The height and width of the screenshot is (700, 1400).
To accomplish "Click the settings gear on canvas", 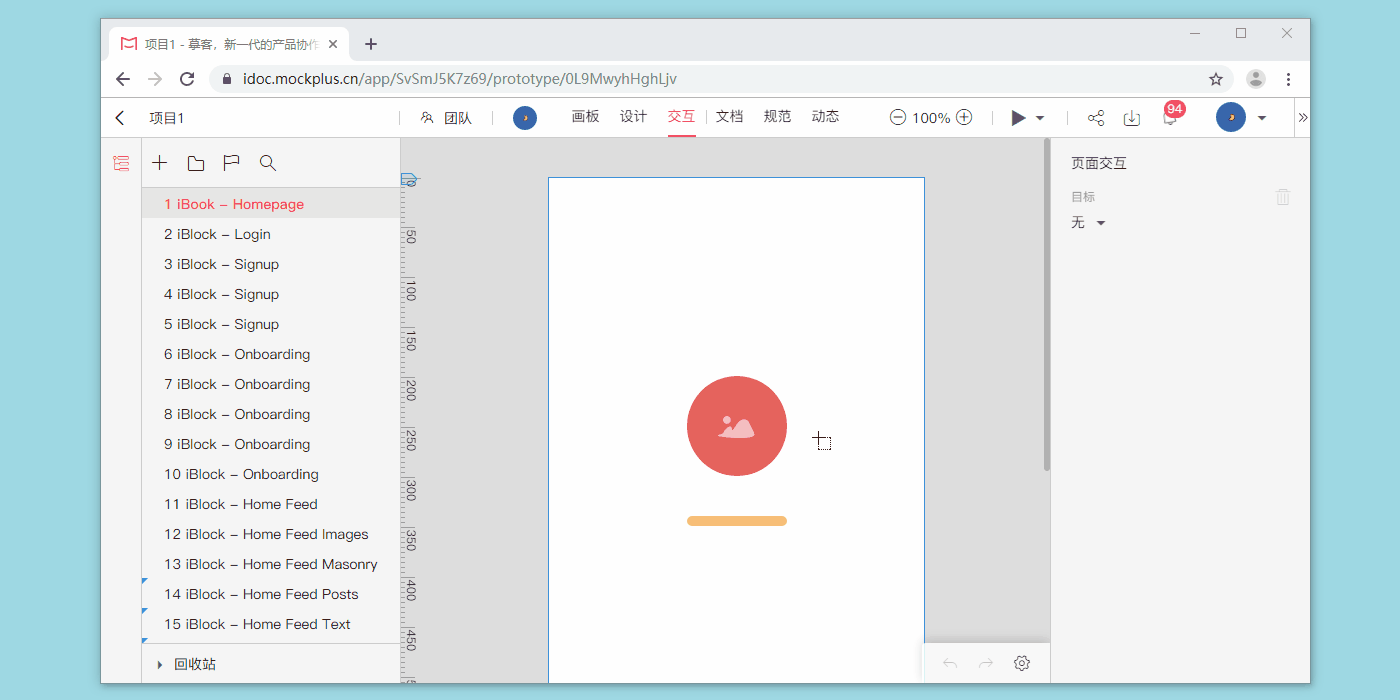I will tap(1021, 663).
